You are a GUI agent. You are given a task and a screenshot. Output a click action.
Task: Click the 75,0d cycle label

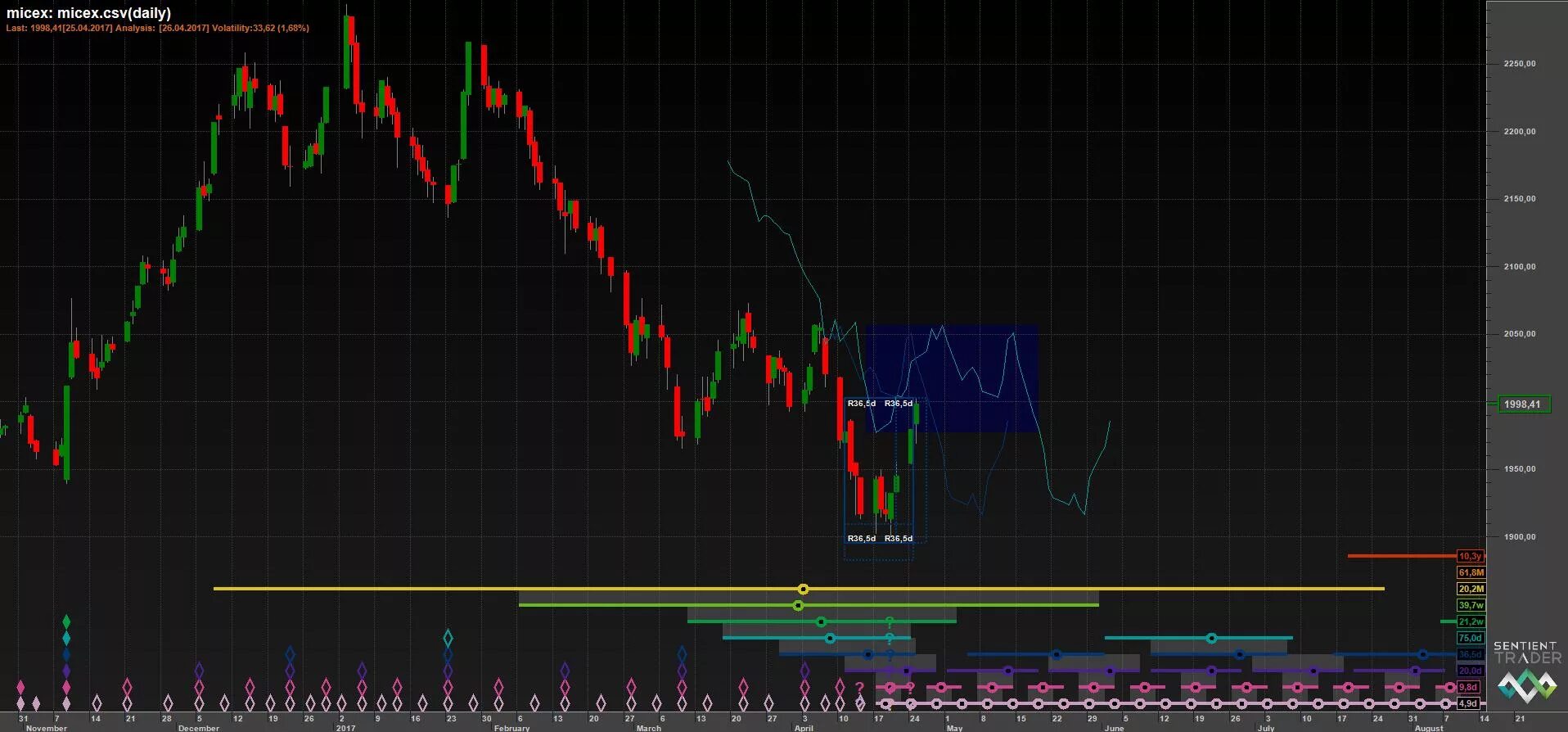pyautogui.click(x=1470, y=638)
